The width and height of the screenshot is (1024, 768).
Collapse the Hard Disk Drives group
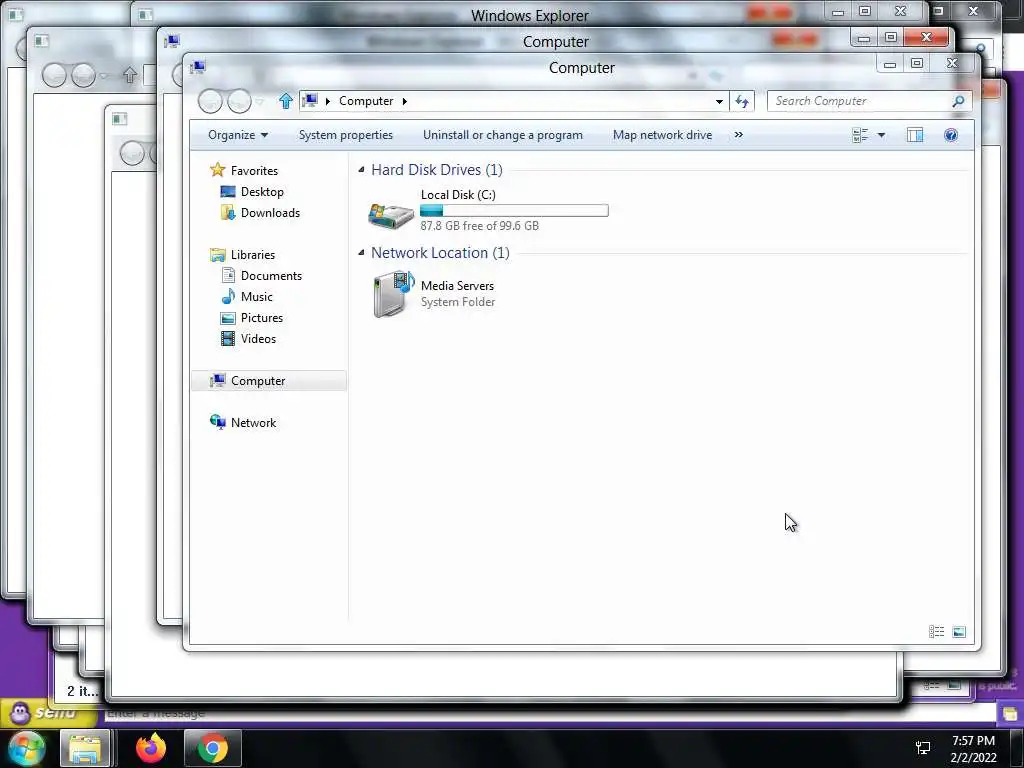click(361, 170)
